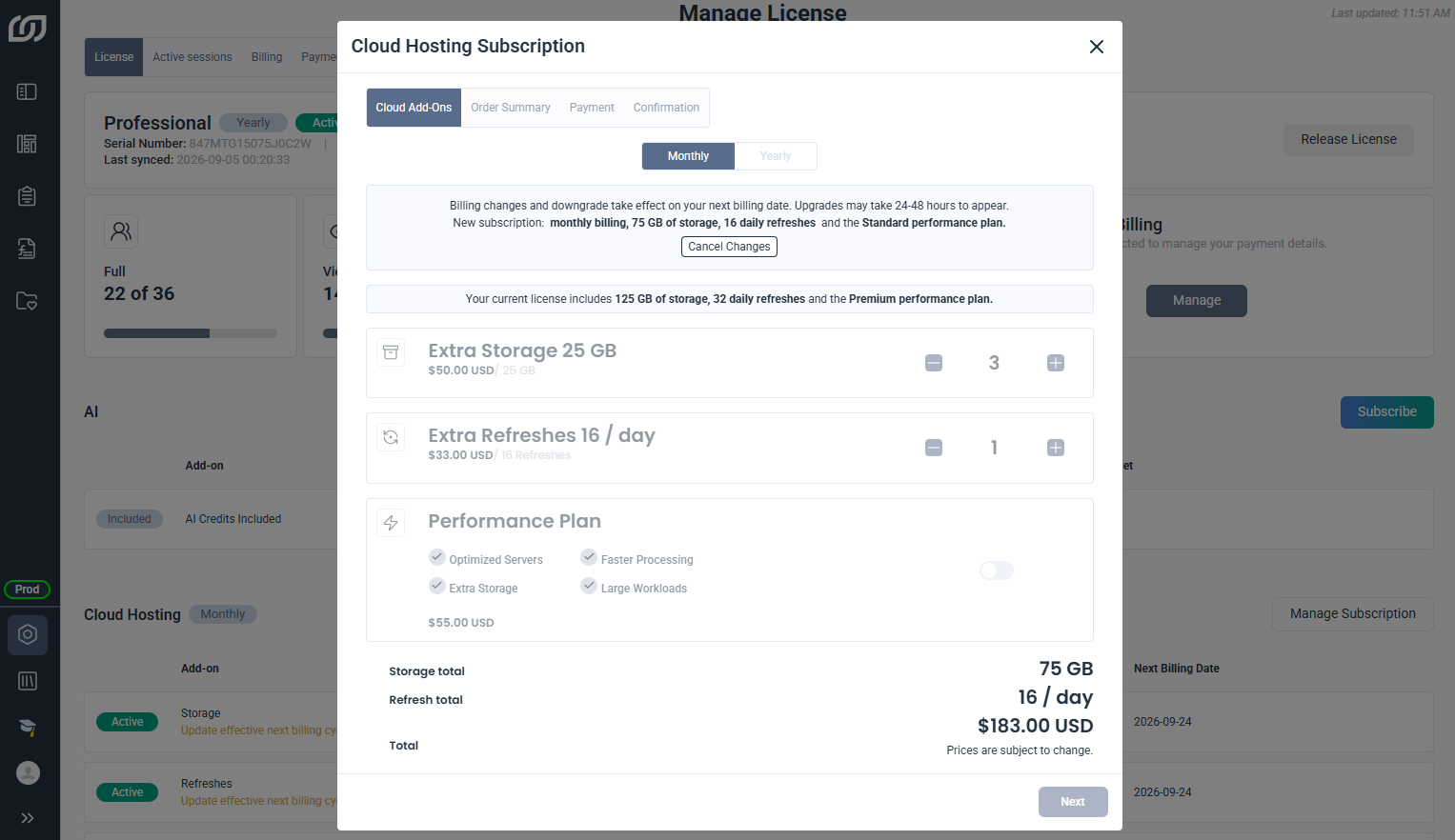Select Monthly billing option
This screenshot has height=840, width=1455.
[688, 156]
